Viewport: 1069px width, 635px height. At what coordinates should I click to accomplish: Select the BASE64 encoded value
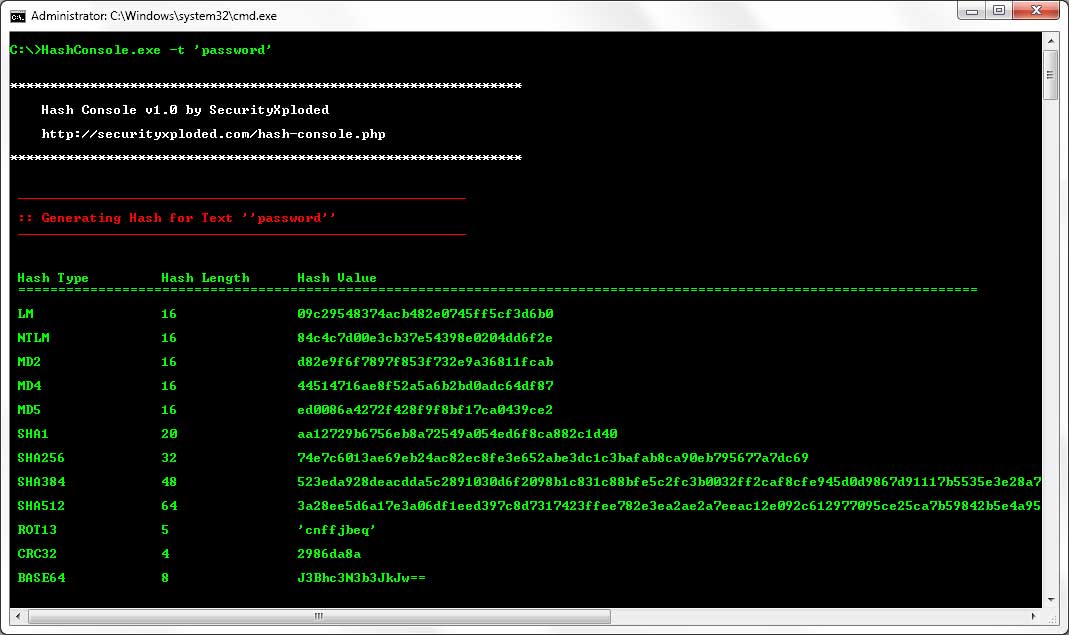(x=361, y=578)
